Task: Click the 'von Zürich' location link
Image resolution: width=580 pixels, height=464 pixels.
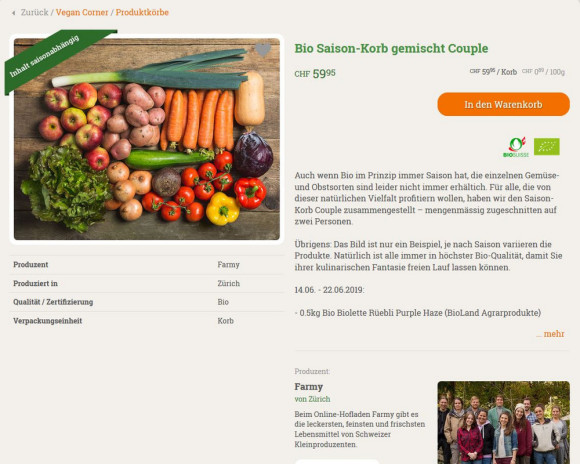Action: 312,399
